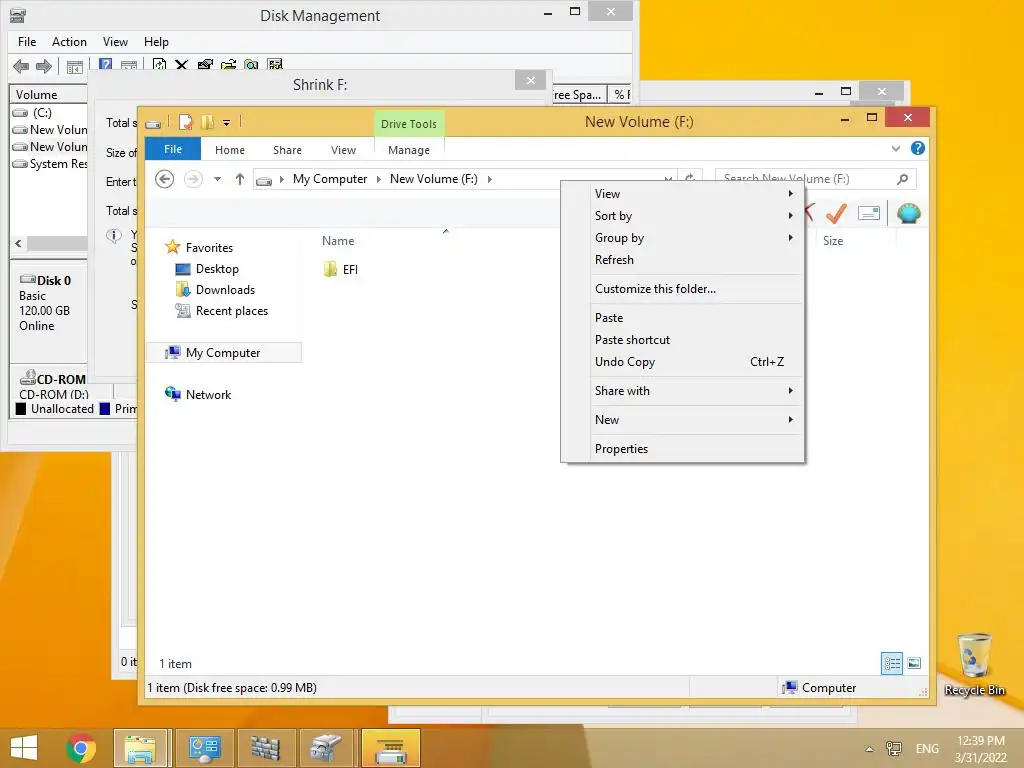The image size is (1024, 768).
Task: Click the teal shell toolbar icon
Action: (908, 214)
